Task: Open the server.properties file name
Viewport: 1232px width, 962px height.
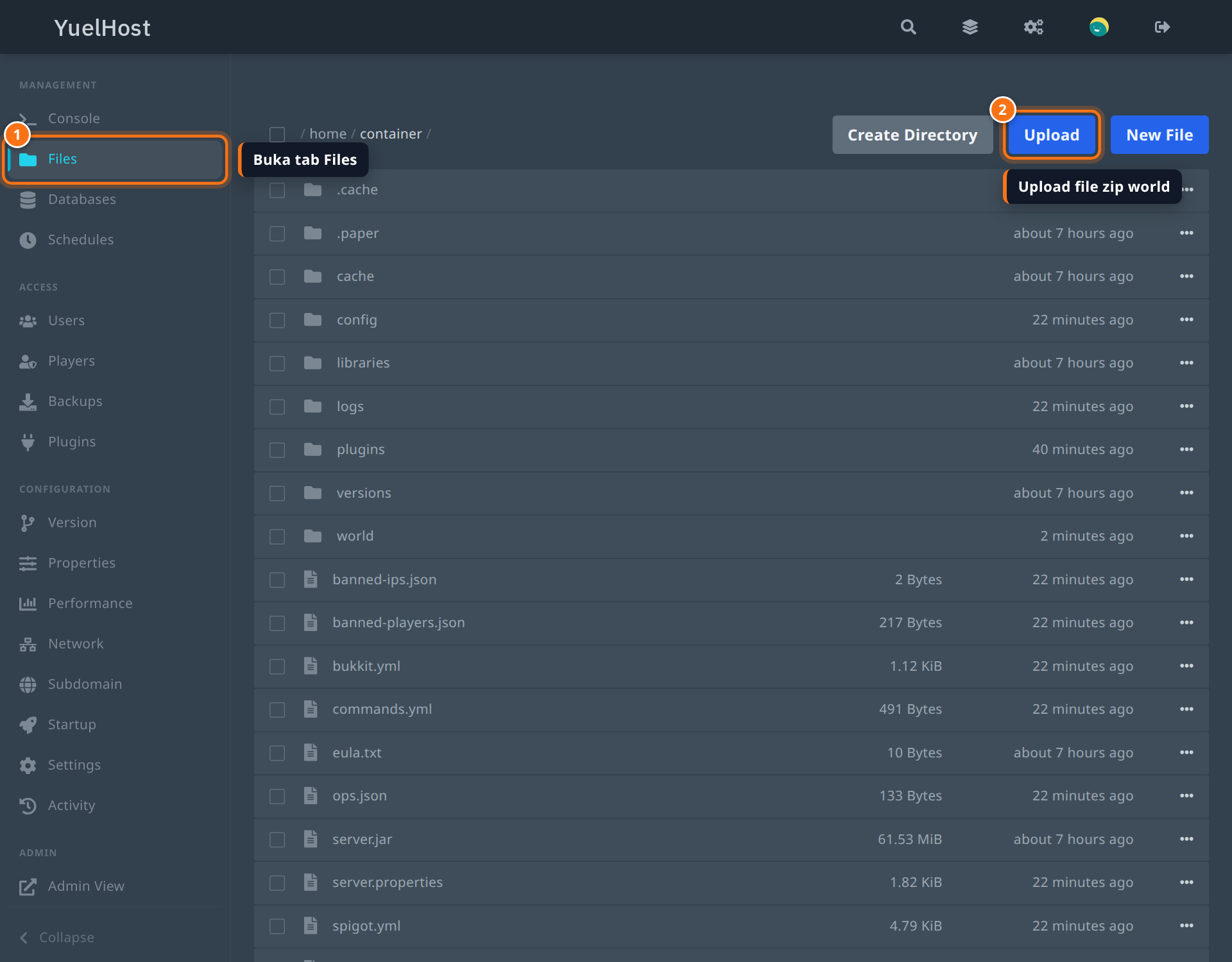Action: coord(388,882)
